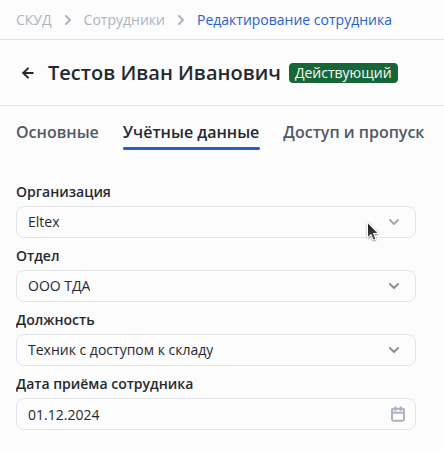444x451 pixels.
Task: Click chevron separator after Сотрудники
Action: pos(181,20)
